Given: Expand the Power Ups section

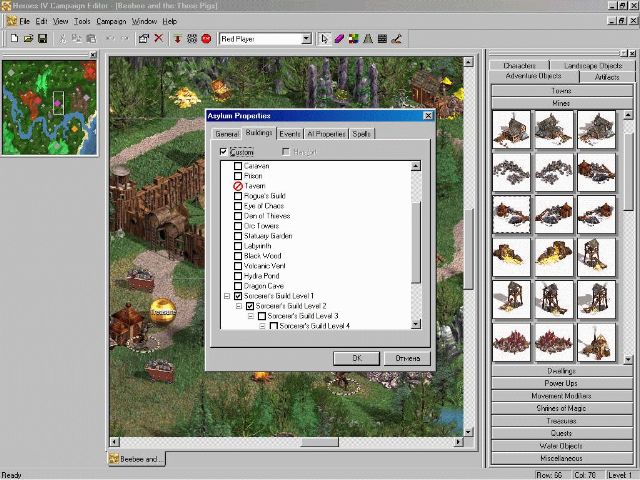Looking at the screenshot, I should click(x=561, y=383).
